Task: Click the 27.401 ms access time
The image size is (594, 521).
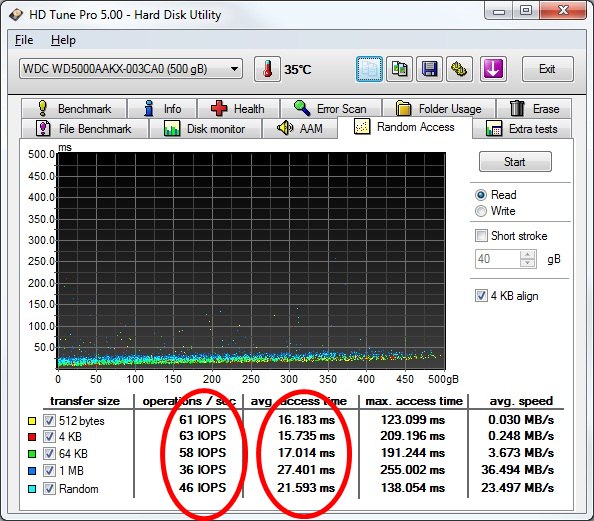Action: (x=306, y=470)
